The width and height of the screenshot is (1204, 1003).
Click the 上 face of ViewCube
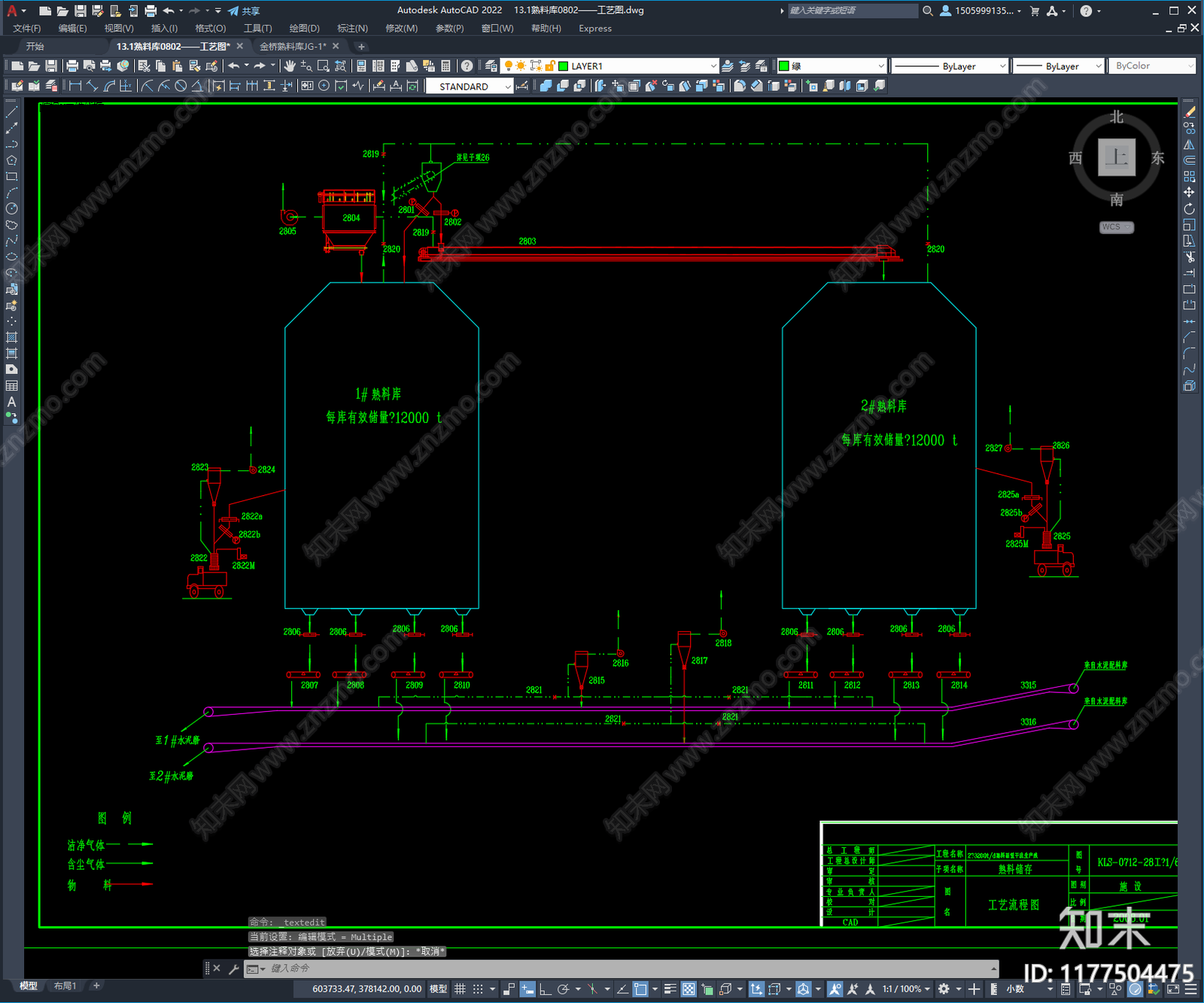[1117, 157]
